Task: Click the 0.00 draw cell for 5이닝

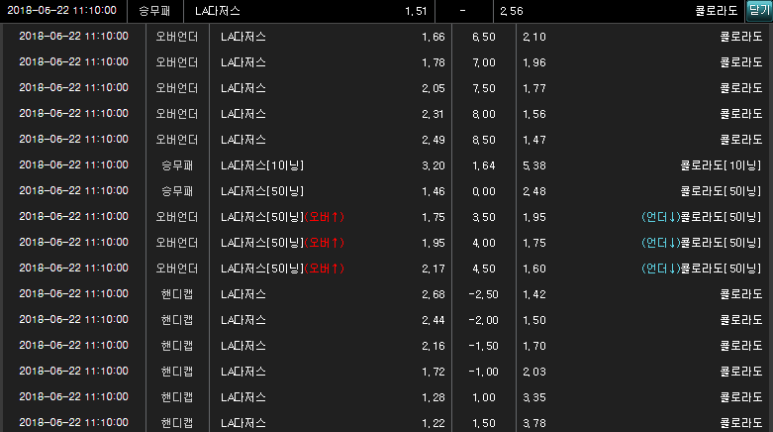Action: 484,191
